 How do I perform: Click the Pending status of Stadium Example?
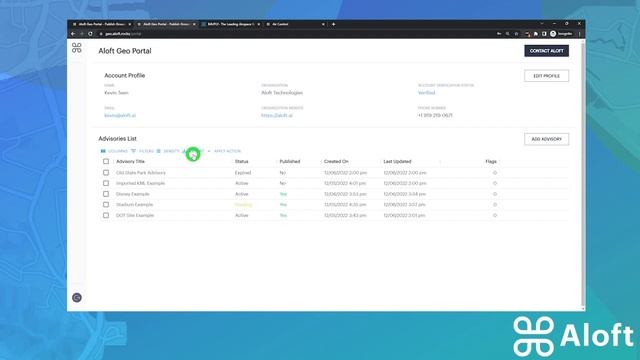click(x=244, y=204)
